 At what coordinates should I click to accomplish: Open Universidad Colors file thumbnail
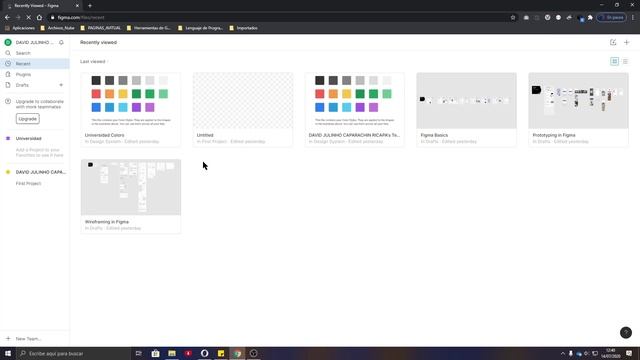coord(131,101)
